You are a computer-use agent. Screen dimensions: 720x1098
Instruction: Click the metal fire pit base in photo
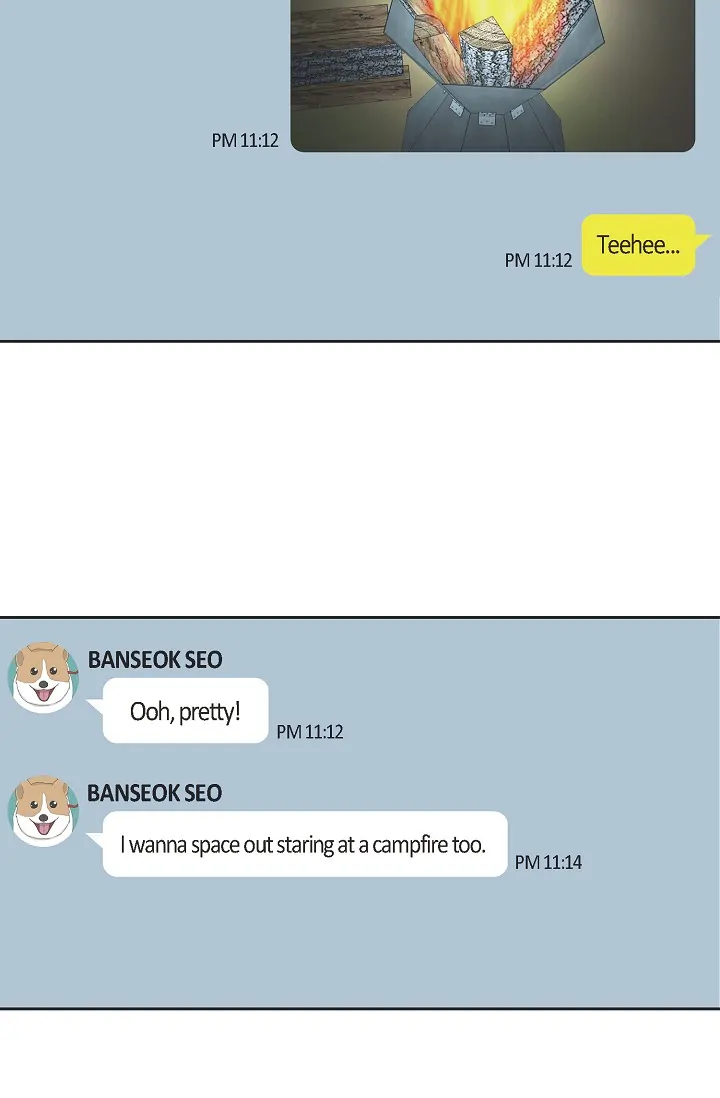tap(483, 119)
